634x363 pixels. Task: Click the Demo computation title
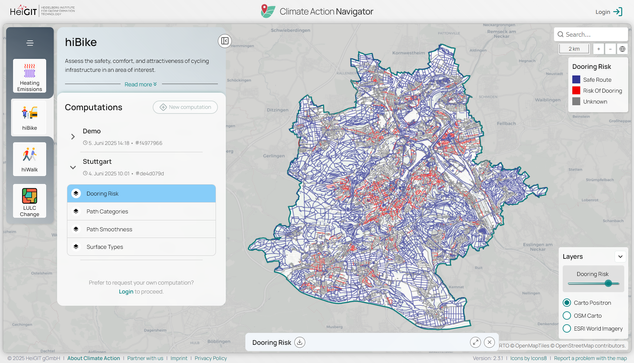92,131
